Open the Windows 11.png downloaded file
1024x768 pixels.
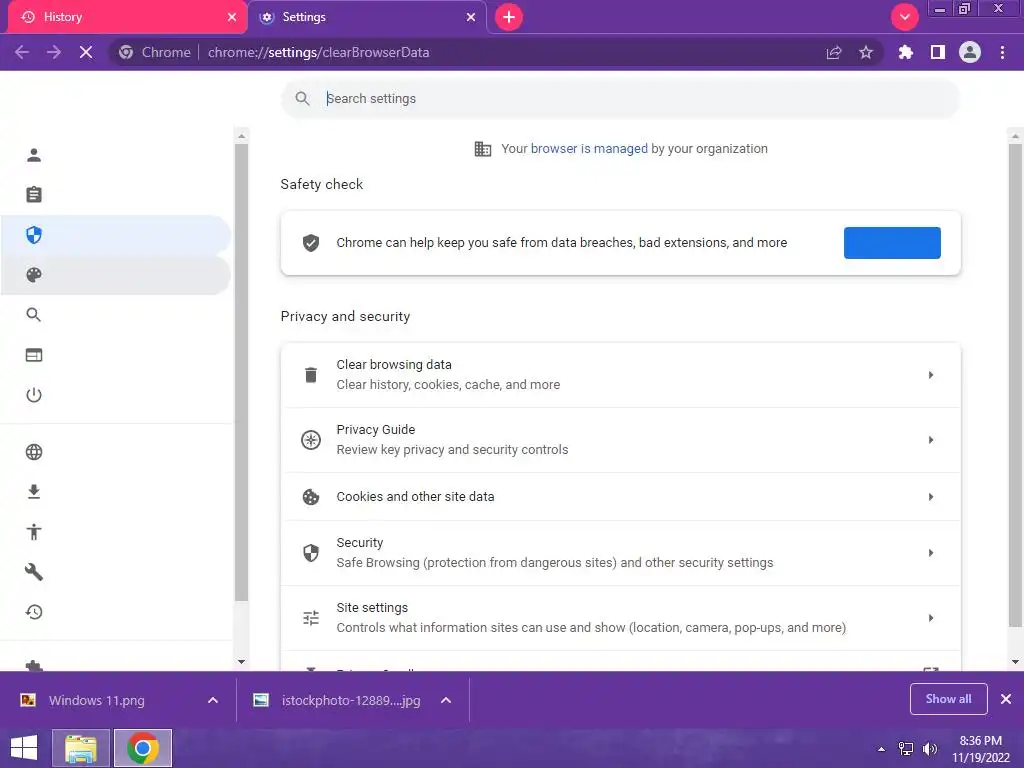pos(97,700)
